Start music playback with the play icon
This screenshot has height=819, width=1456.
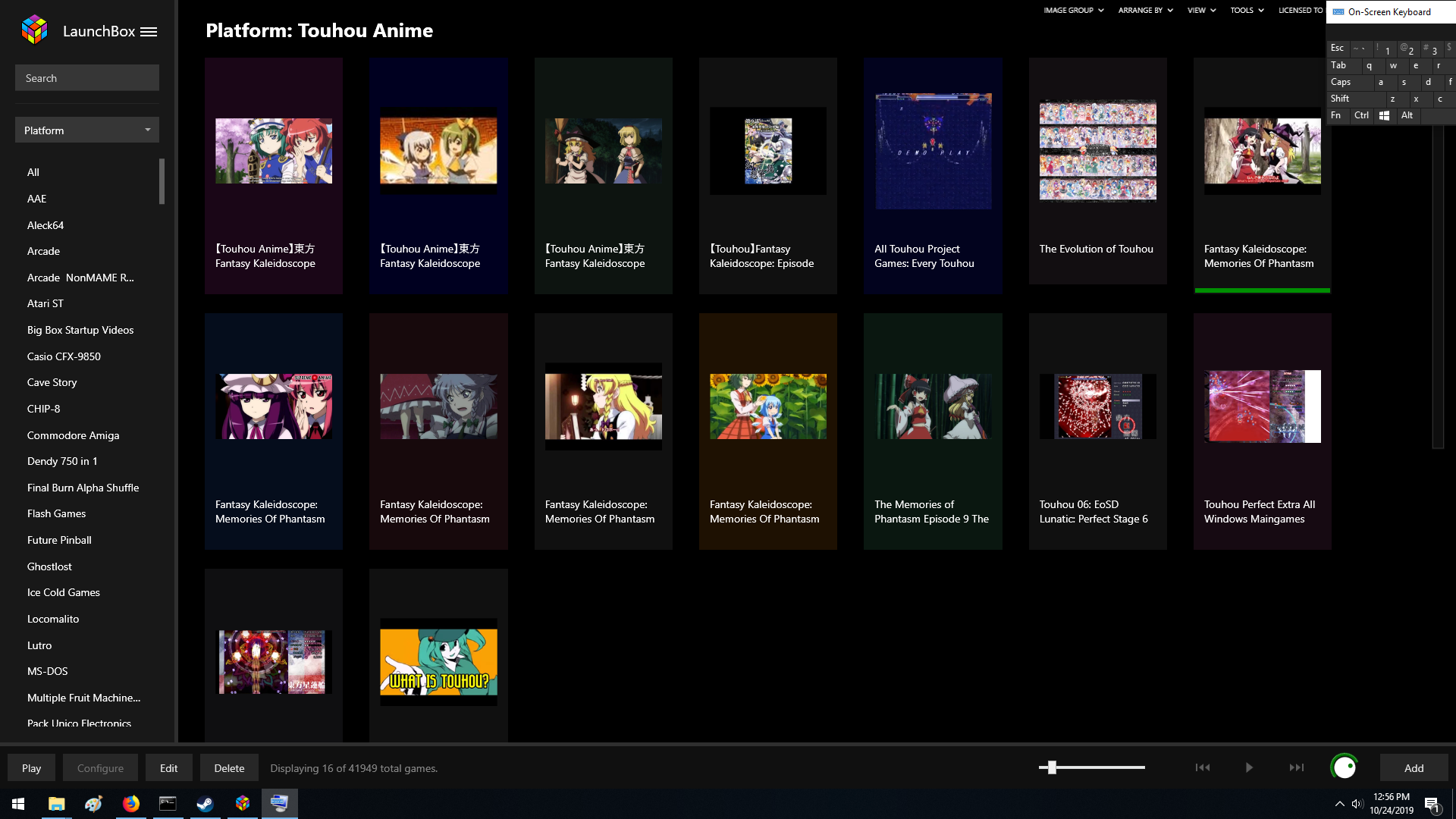[x=1249, y=767]
